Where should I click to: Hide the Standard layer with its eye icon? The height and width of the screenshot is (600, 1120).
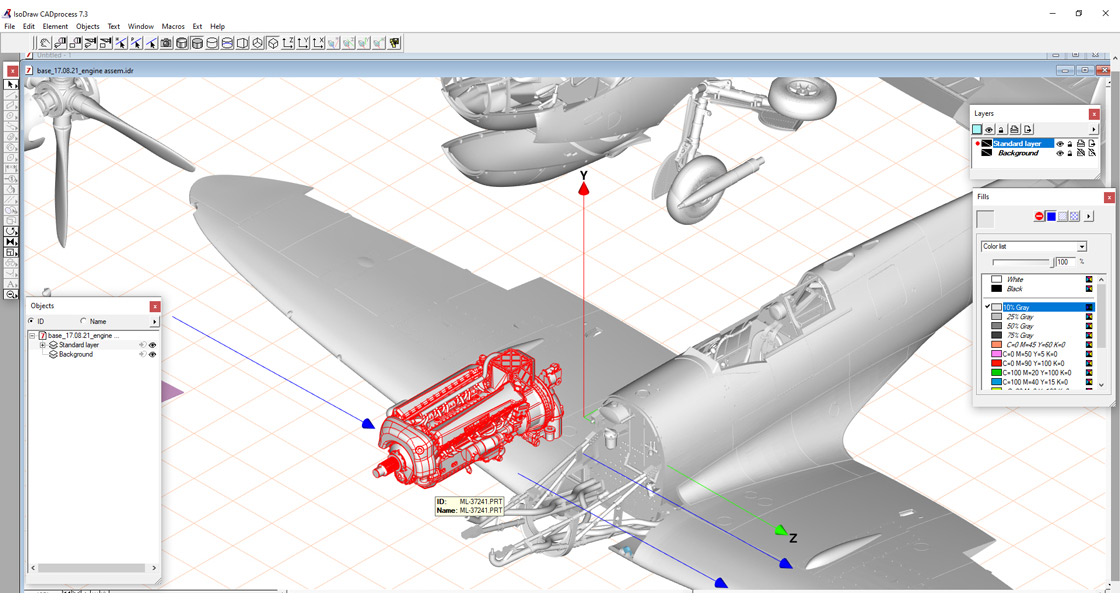[1060, 144]
